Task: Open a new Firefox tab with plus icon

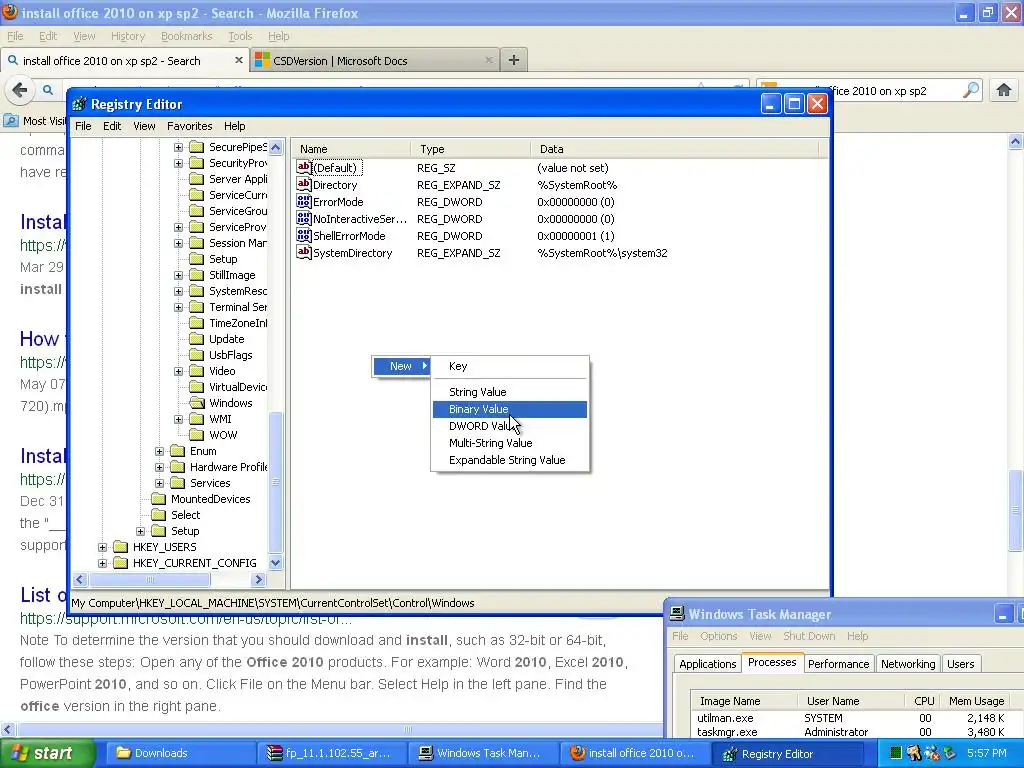Action: point(514,60)
